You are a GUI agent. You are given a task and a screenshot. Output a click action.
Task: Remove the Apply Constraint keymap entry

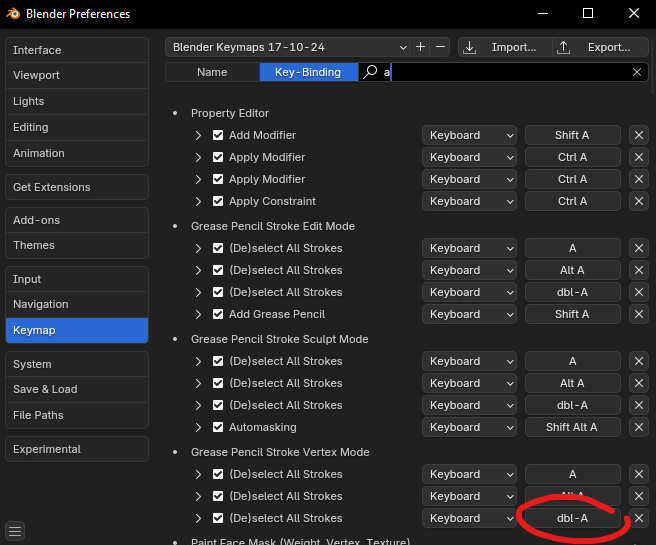coord(638,201)
